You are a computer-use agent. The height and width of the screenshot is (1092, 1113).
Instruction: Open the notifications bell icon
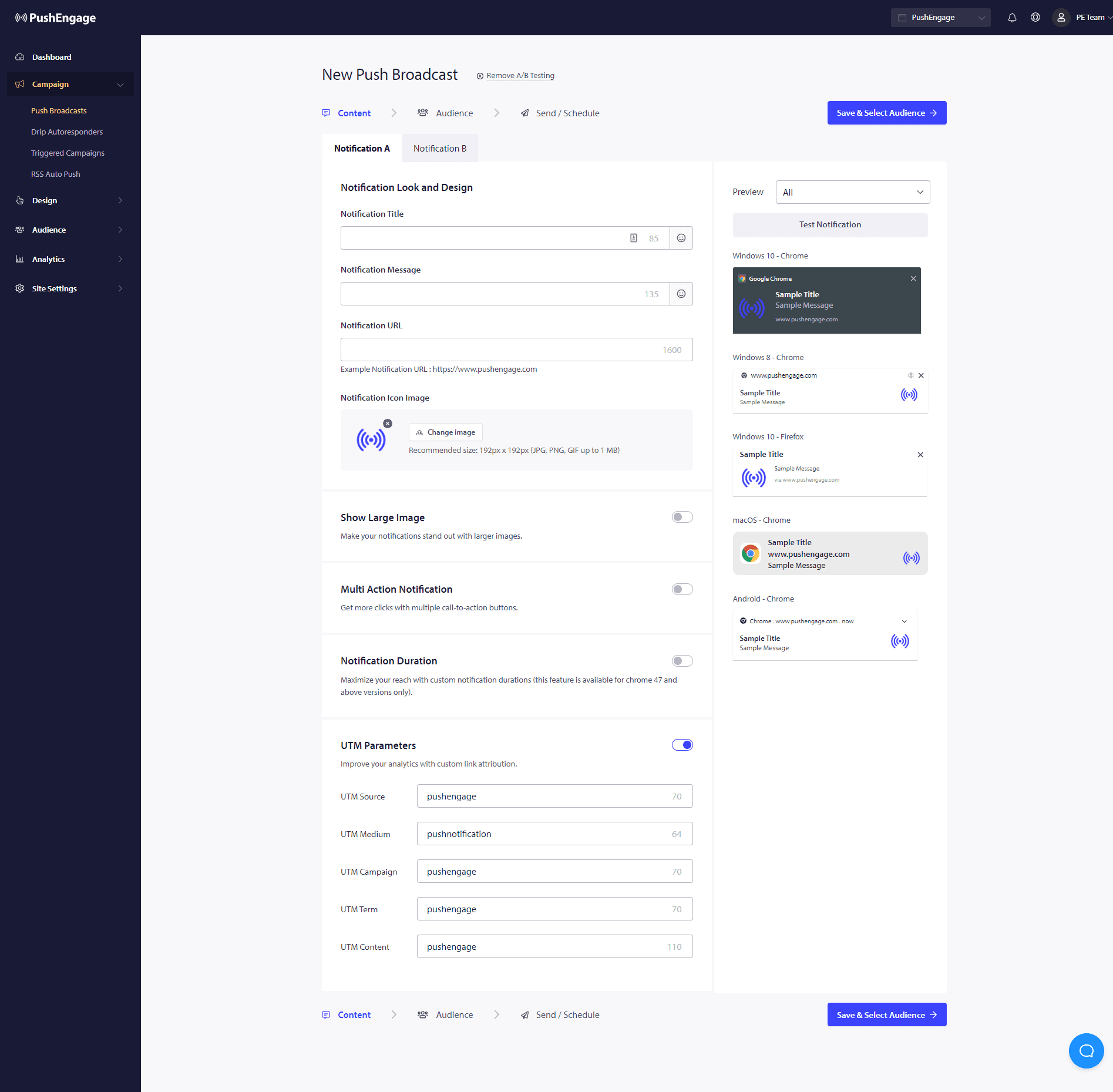(x=1012, y=18)
